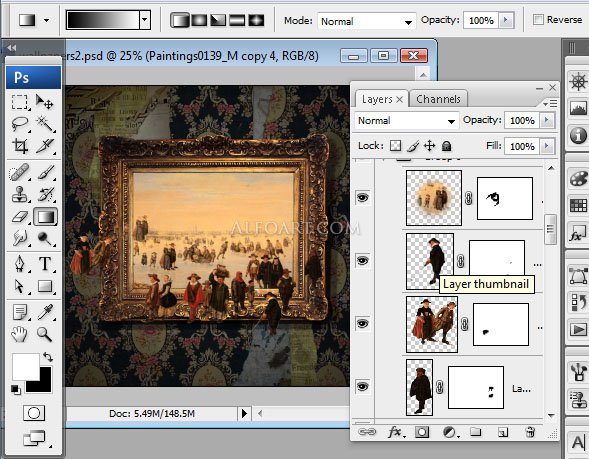
Task: Choose Reflected Gradient style
Action: pos(237,20)
